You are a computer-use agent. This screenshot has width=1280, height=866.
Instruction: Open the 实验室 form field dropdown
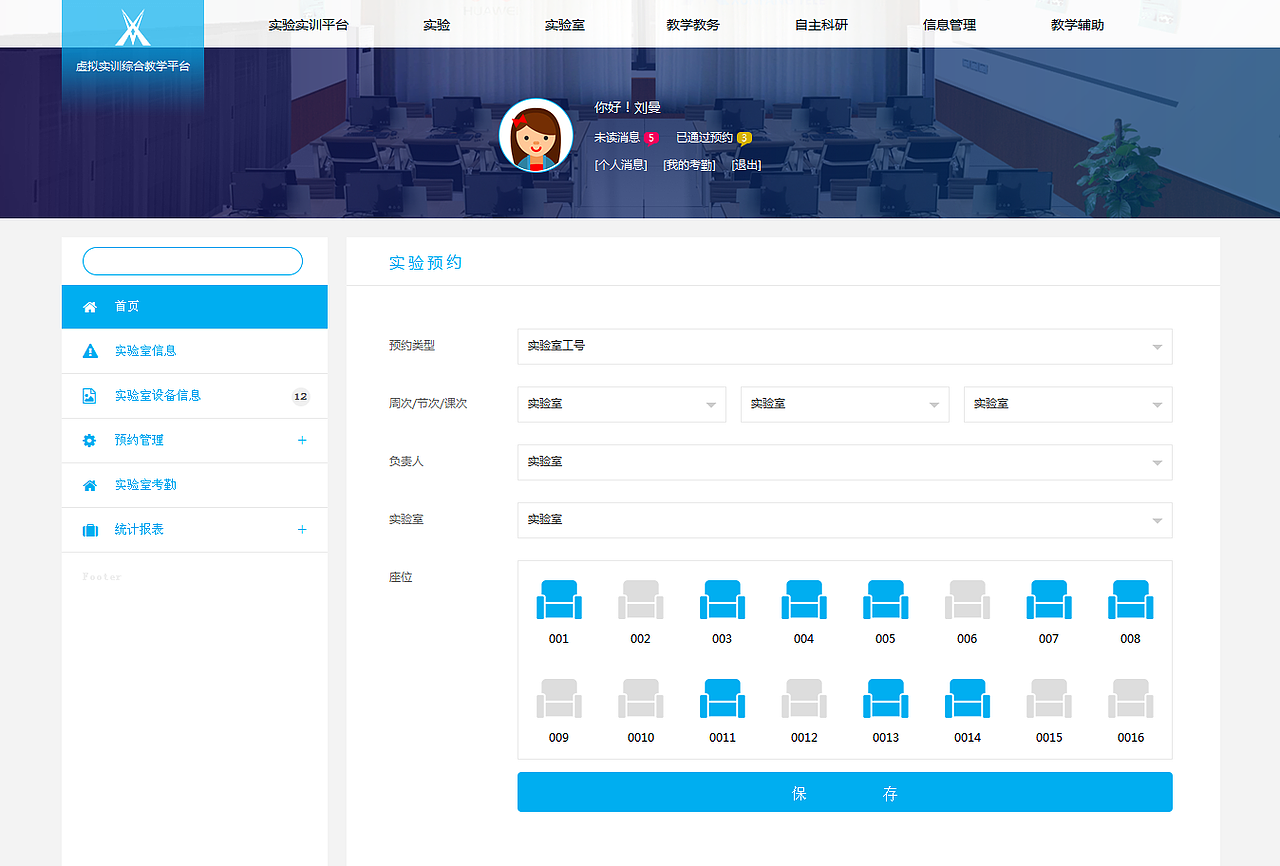[845, 520]
